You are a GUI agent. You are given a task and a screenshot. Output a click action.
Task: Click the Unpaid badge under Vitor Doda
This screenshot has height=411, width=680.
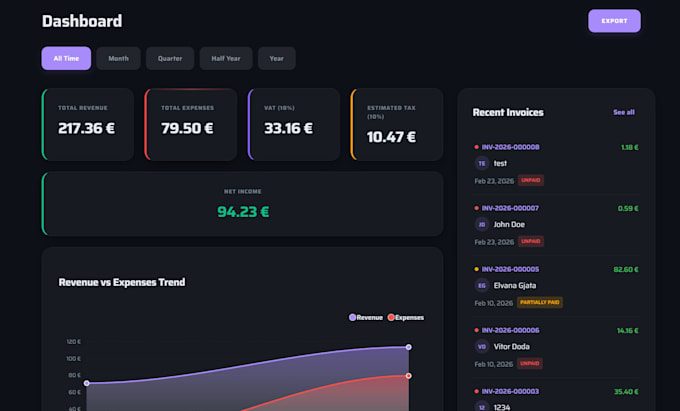[530, 364]
